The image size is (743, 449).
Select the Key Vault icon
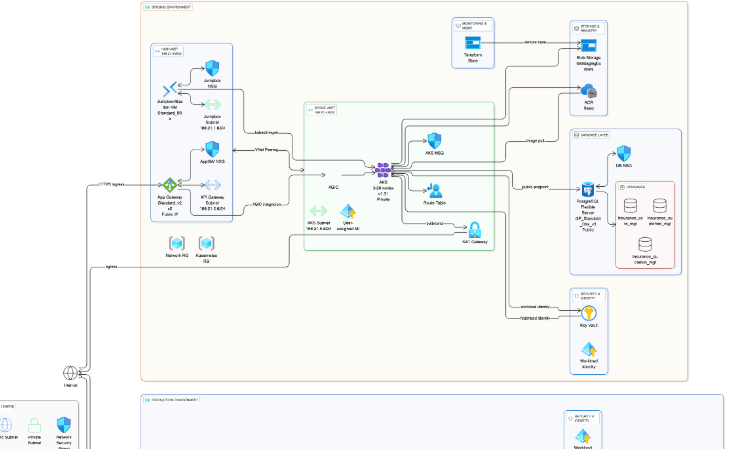(x=589, y=313)
